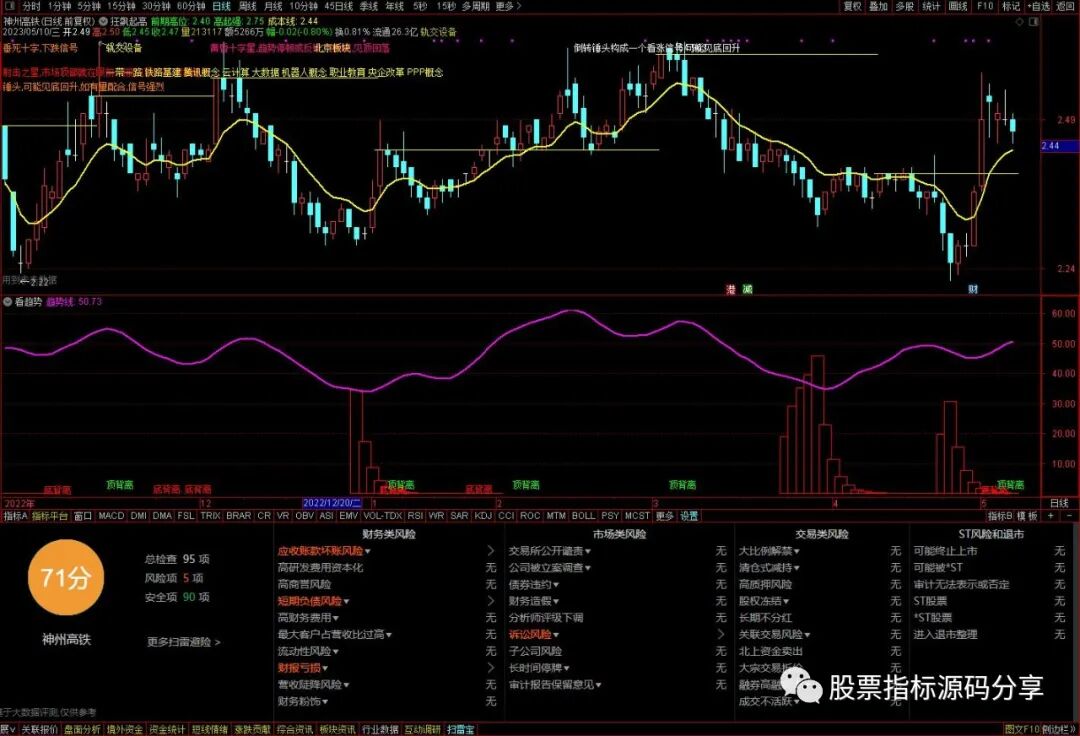Click the minus zoom button beside 模板
The height and width of the screenshot is (736, 1080).
click(1069, 516)
